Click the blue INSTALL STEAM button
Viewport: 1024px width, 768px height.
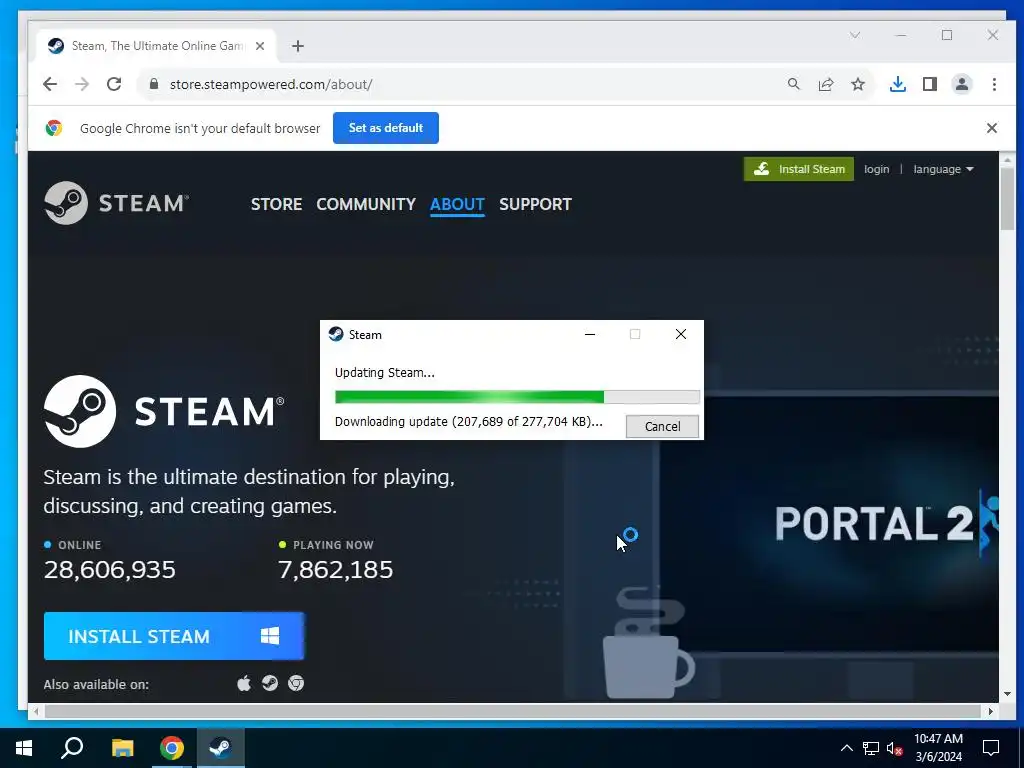(174, 636)
